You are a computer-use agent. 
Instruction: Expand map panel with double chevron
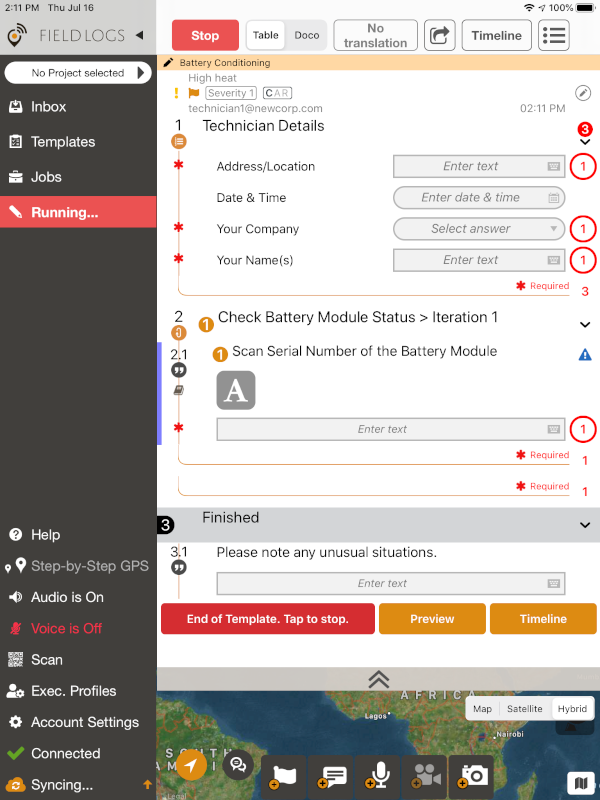[378, 679]
